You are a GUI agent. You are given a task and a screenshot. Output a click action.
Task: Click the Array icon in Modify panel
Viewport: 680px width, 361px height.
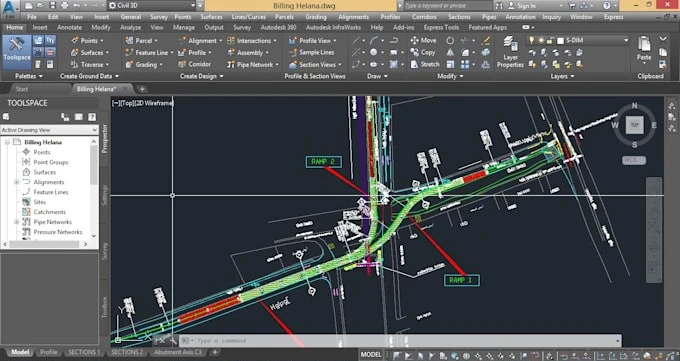click(465, 64)
